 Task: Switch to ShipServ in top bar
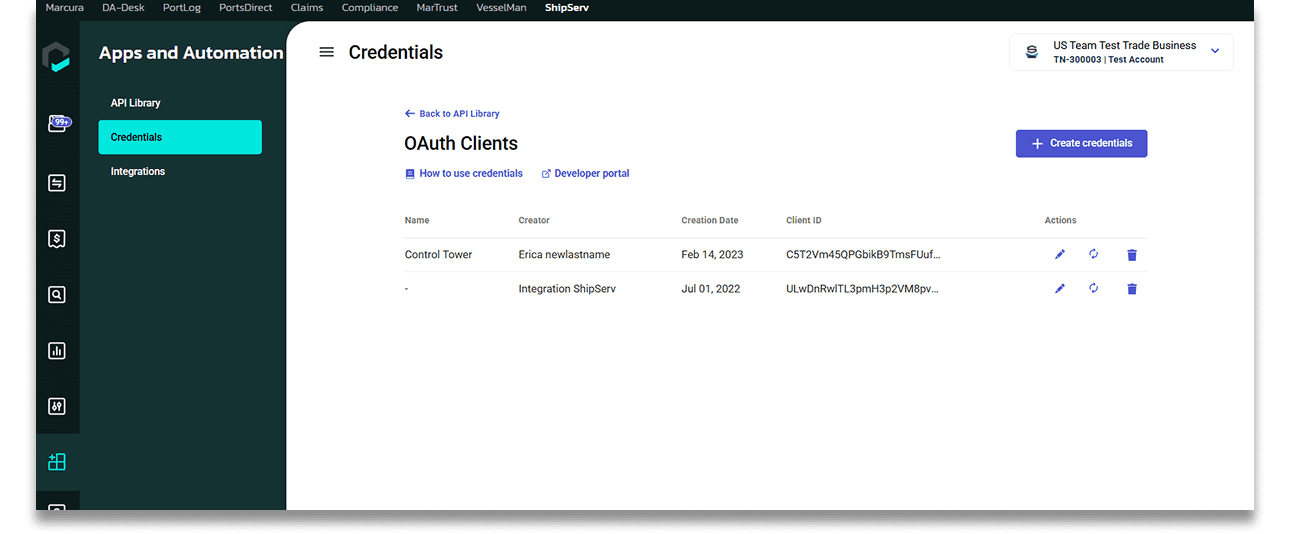[x=567, y=8]
